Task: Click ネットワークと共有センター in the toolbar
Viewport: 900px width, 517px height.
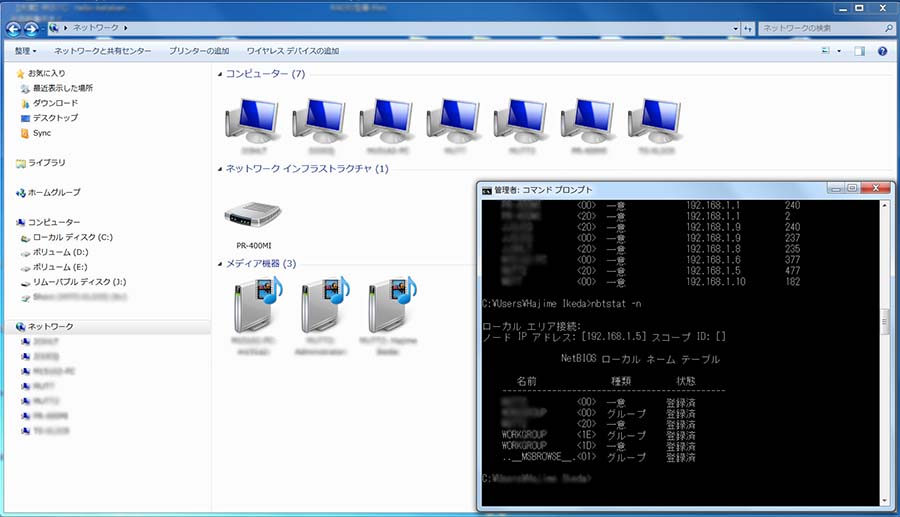Action: pyautogui.click(x=103, y=50)
